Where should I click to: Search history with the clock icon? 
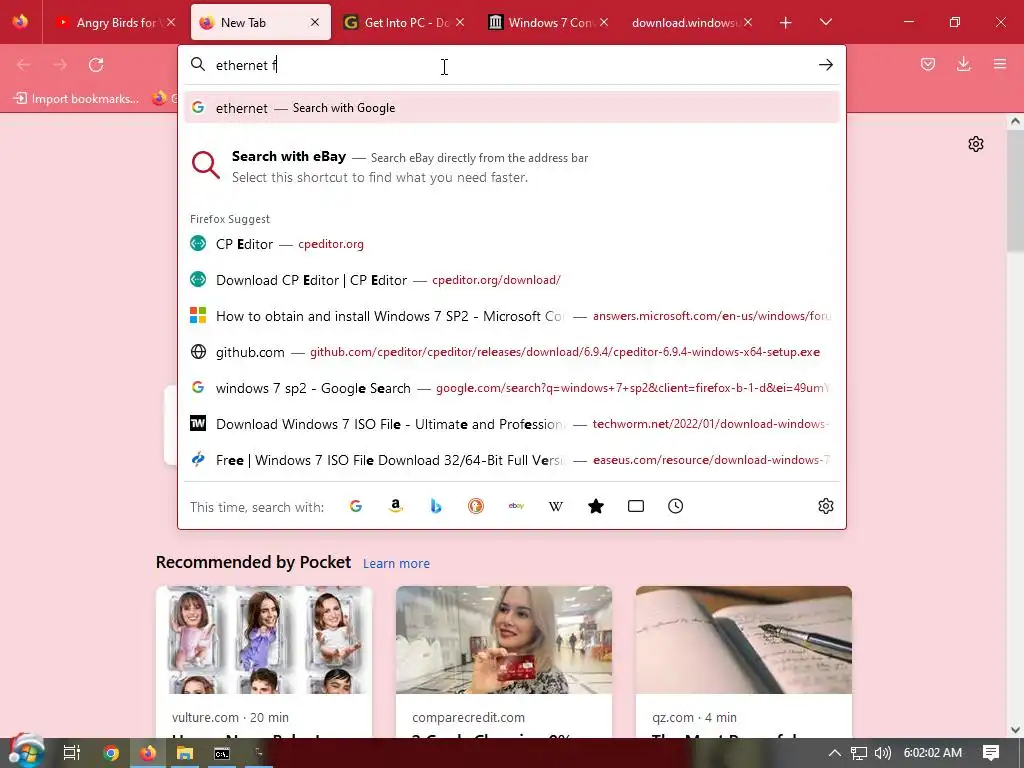point(676,506)
